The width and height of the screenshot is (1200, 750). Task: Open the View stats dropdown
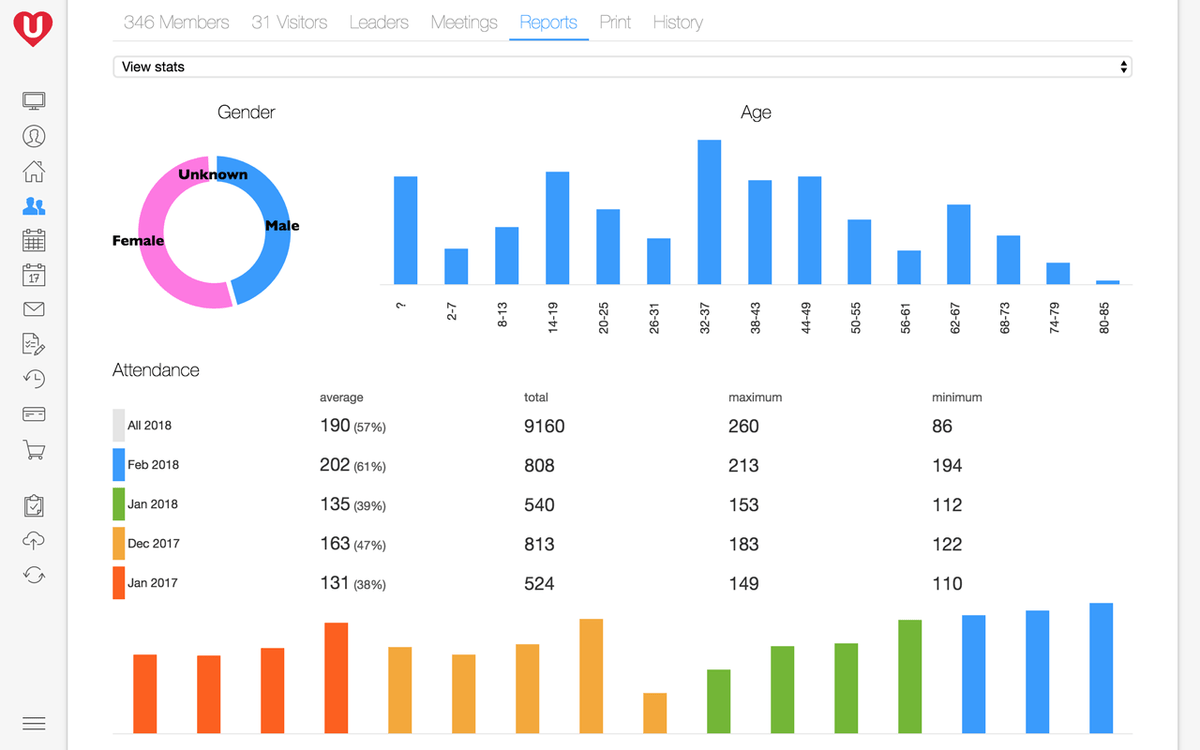(x=622, y=67)
